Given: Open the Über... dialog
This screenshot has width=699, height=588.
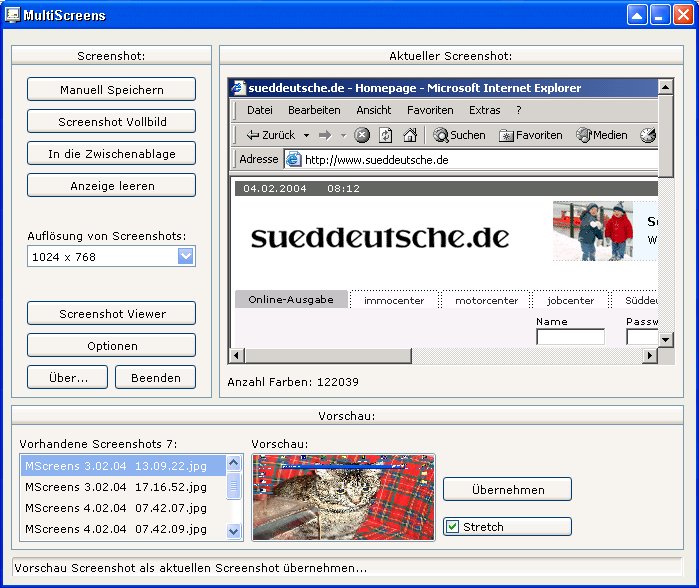Looking at the screenshot, I should (67, 378).
